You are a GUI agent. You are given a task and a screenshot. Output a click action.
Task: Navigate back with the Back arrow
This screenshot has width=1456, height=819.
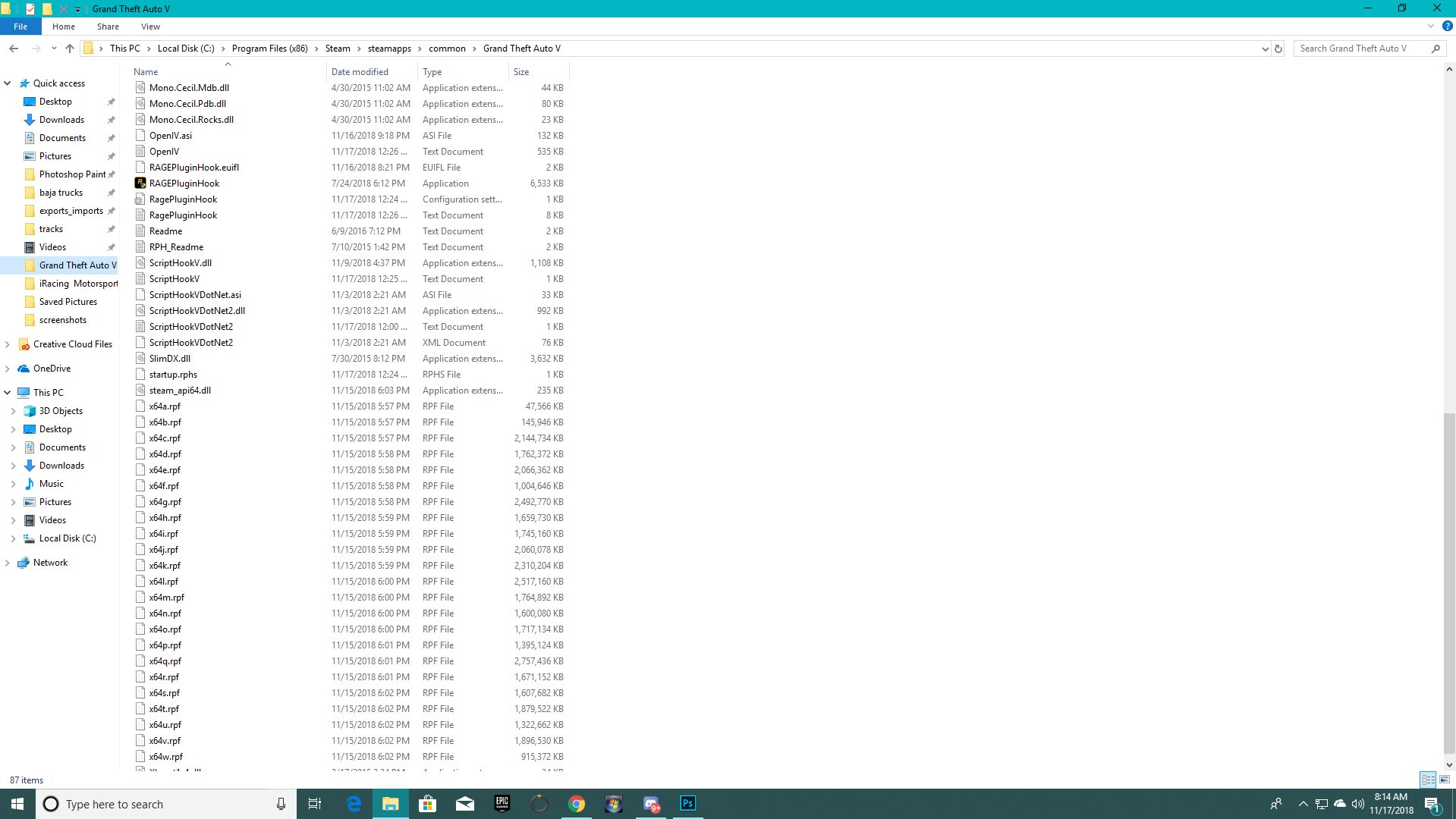coord(14,49)
